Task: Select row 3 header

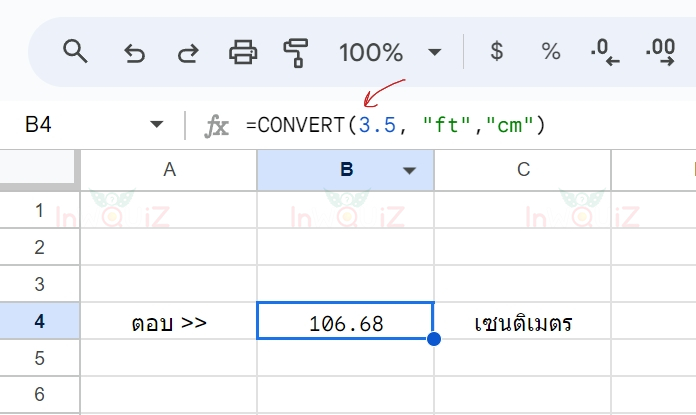Action: click(x=40, y=284)
